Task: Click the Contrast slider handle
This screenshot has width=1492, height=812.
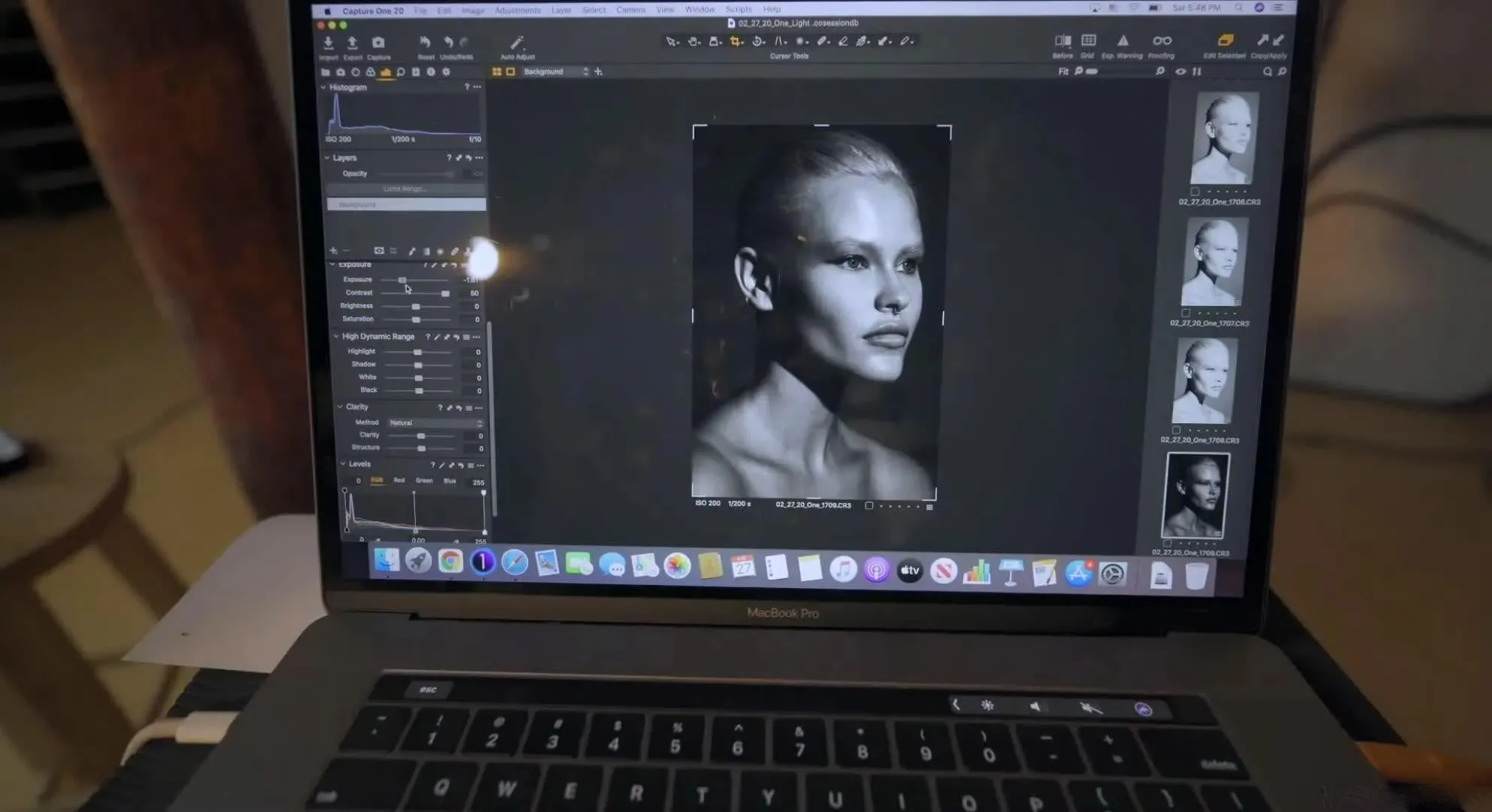Action: 445,293
